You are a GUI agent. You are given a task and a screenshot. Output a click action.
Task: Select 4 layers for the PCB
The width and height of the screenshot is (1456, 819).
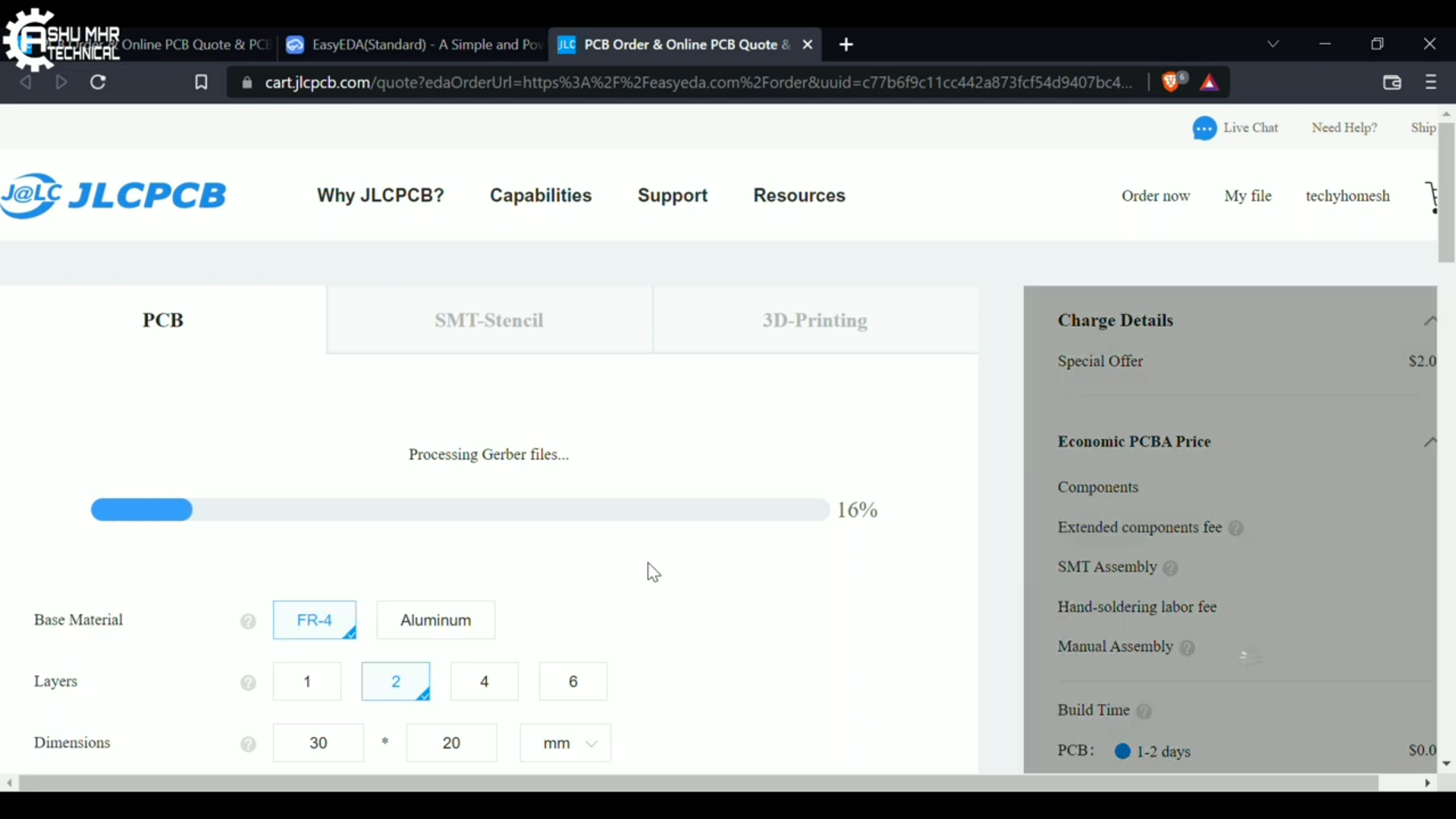(x=484, y=681)
